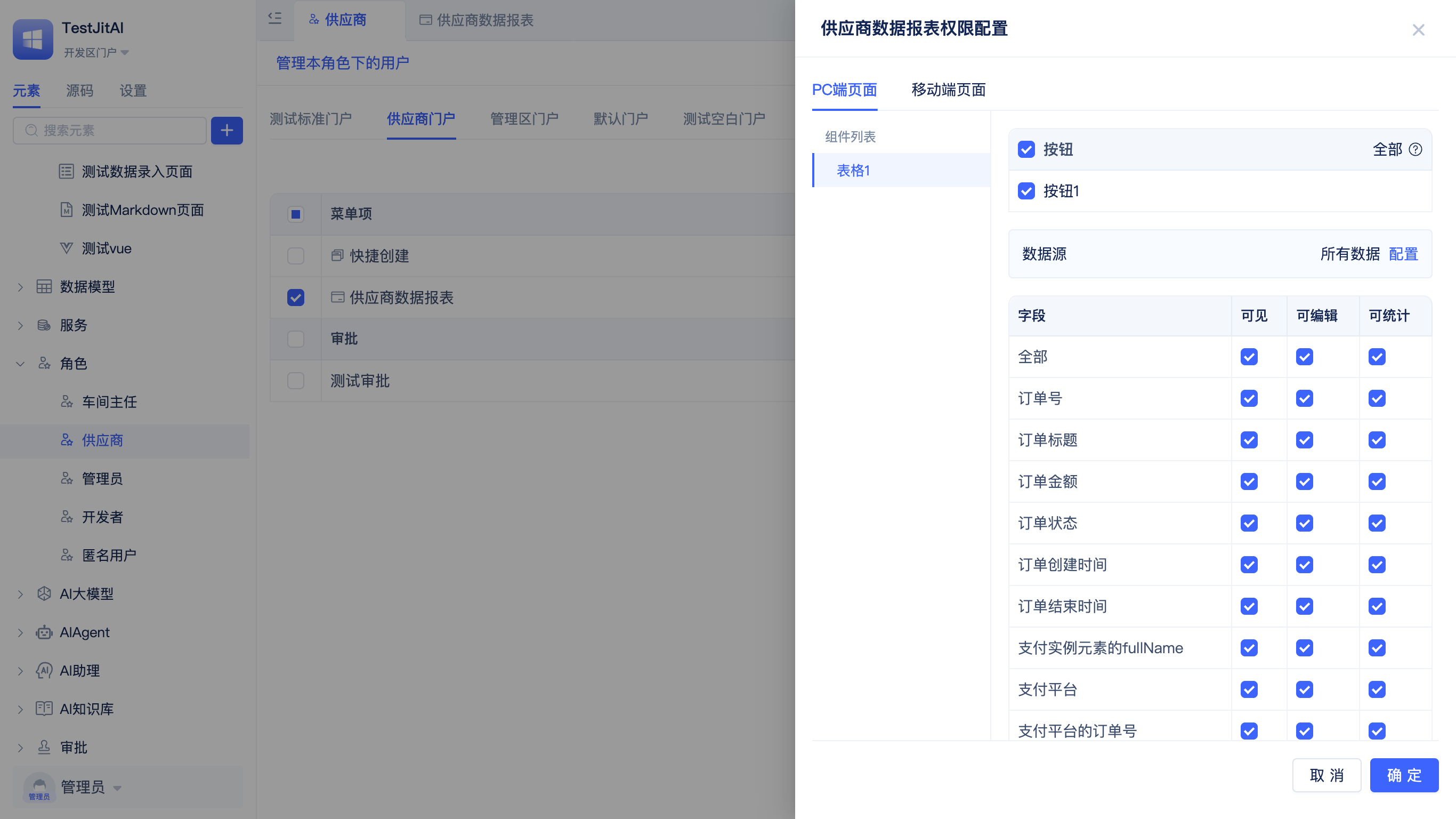Click the AI知识库 book icon

[x=44, y=709]
